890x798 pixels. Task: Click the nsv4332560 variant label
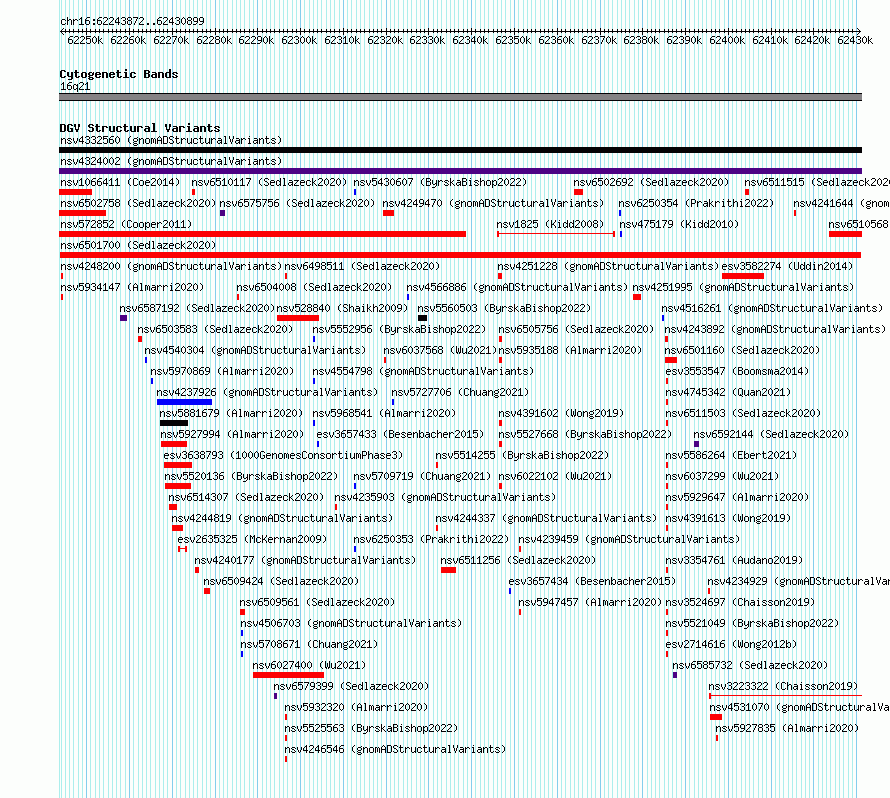pos(171,140)
